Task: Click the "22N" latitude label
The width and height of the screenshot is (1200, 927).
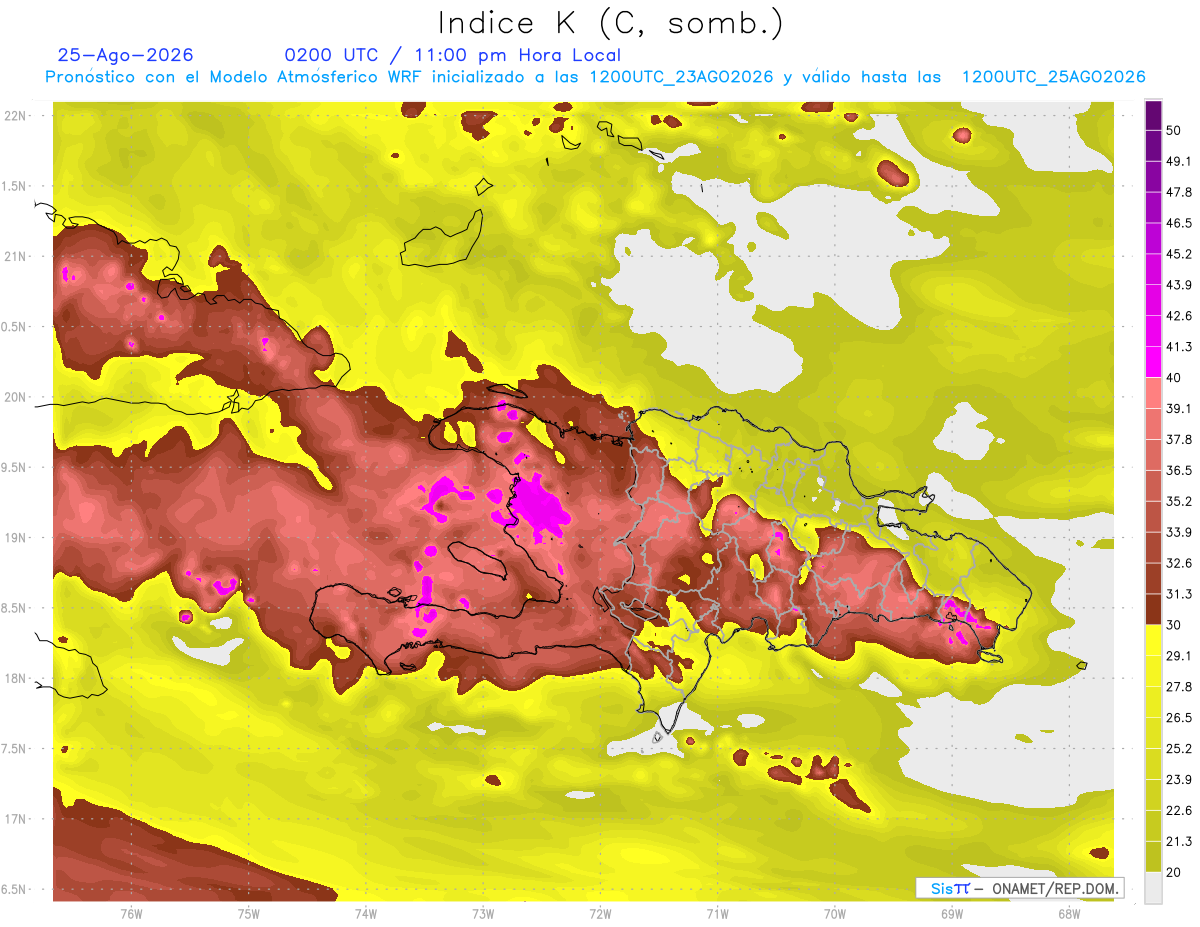Action: pyautogui.click(x=15, y=116)
